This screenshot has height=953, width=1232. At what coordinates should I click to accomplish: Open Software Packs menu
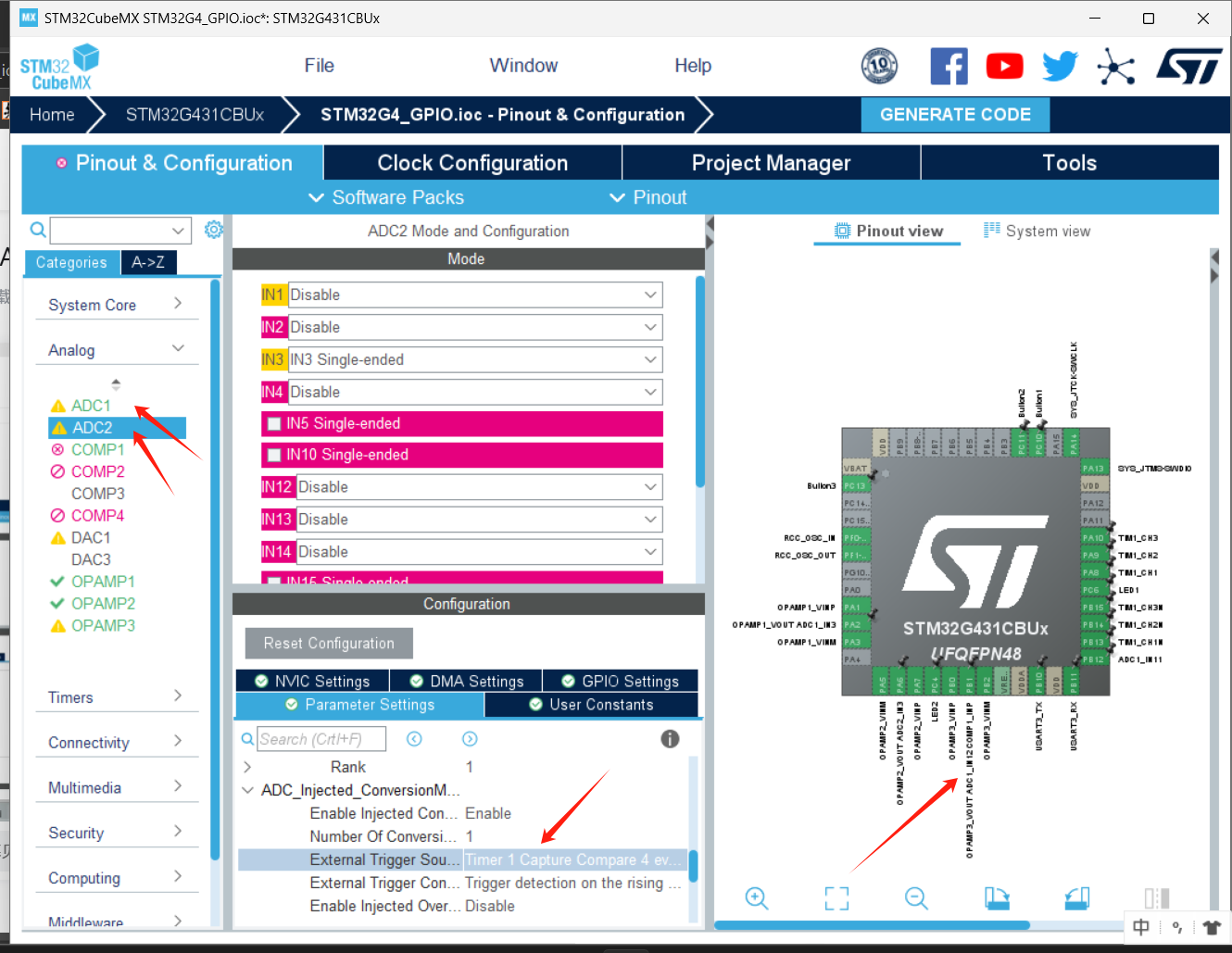click(386, 197)
